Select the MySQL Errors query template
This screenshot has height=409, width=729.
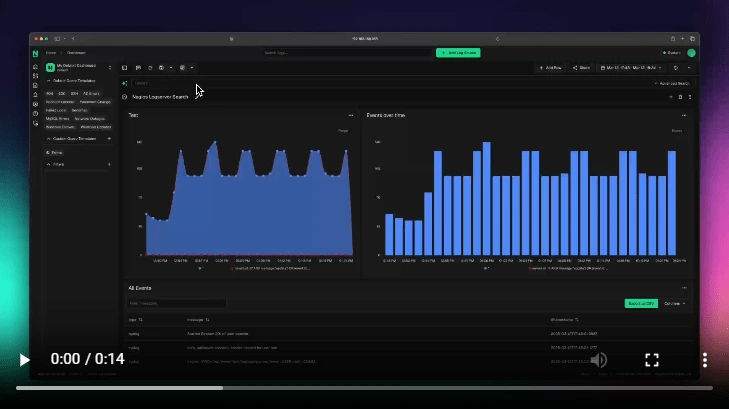coord(57,118)
